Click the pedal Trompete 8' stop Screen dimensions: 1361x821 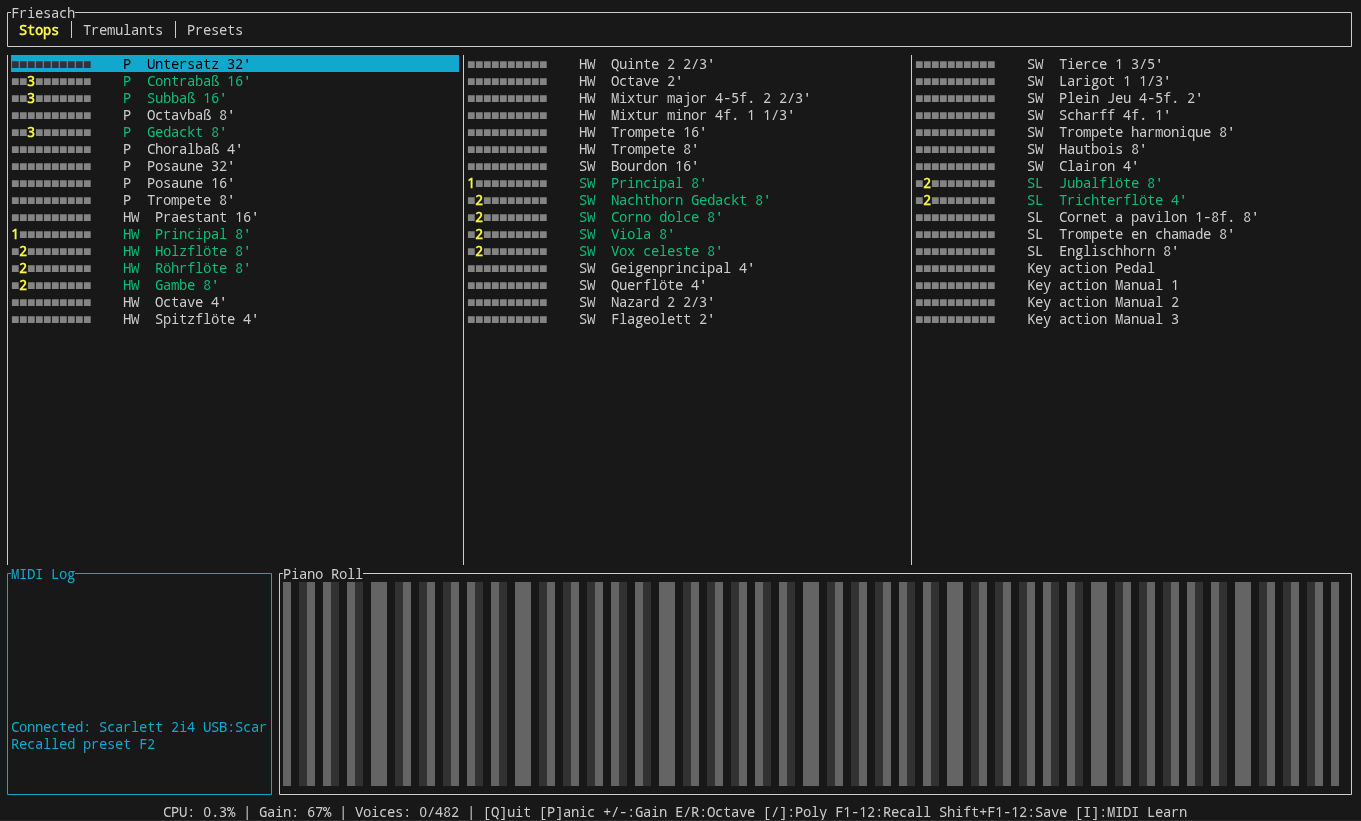click(x=235, y=200)
